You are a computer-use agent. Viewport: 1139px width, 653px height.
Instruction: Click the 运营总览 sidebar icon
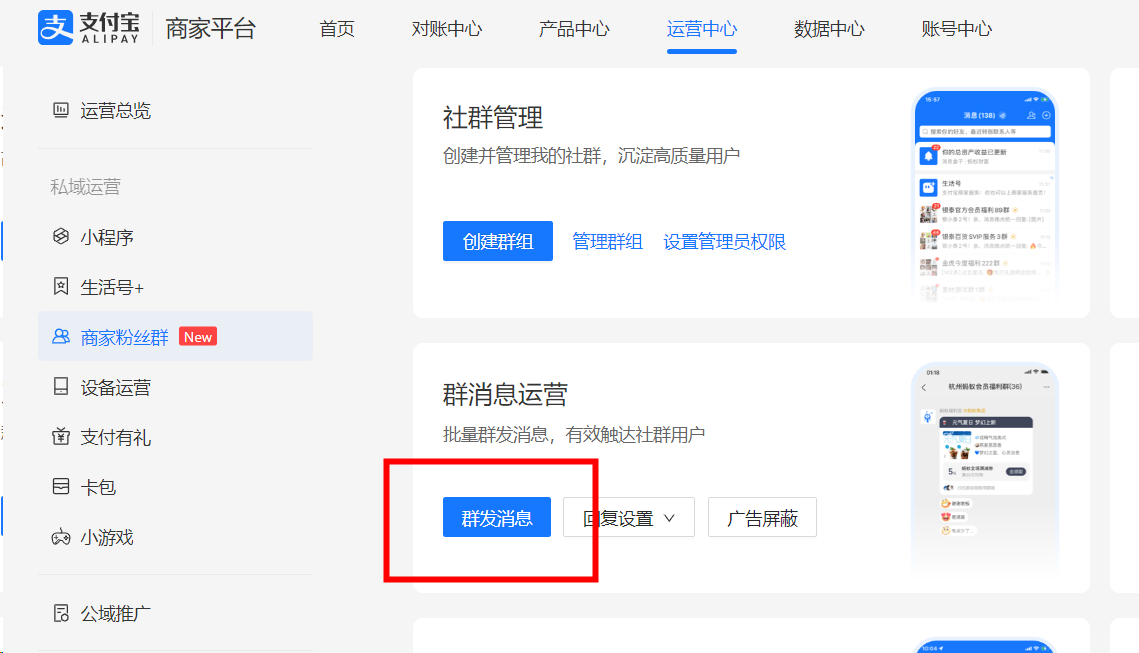[61, 111]
